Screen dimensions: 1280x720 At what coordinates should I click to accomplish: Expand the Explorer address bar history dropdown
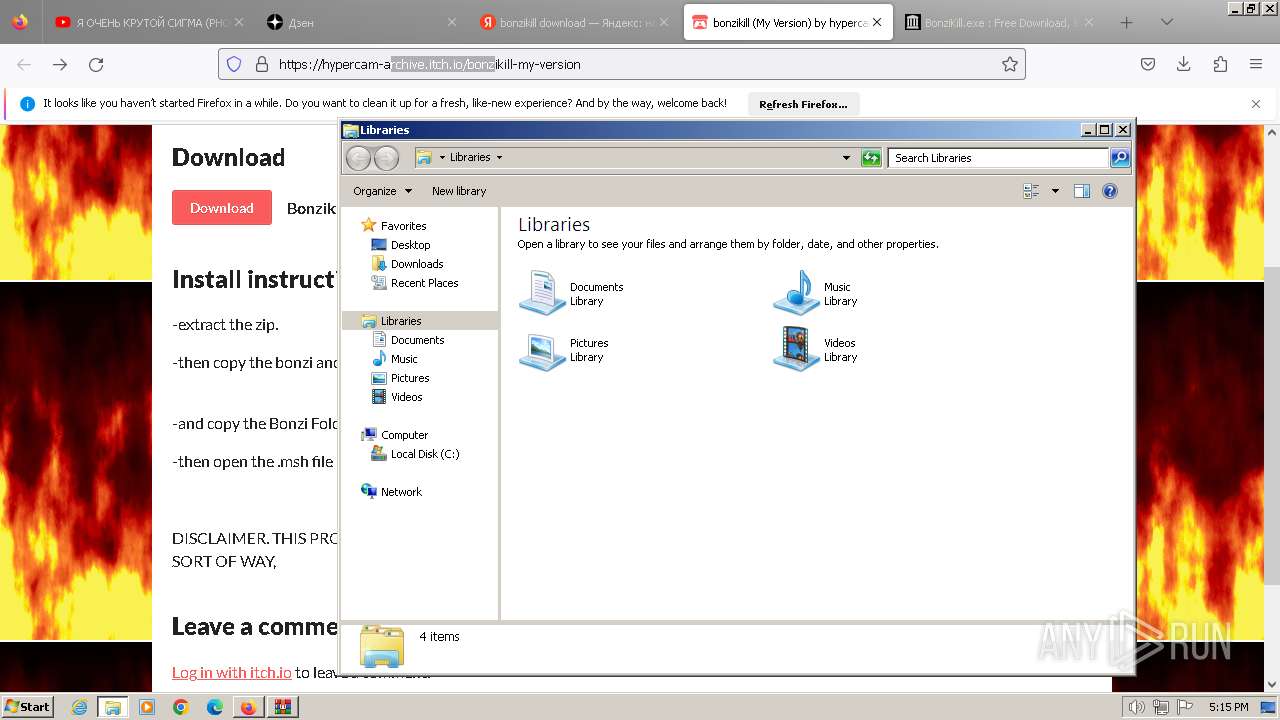pyautogui.click(x=846, y=158)
